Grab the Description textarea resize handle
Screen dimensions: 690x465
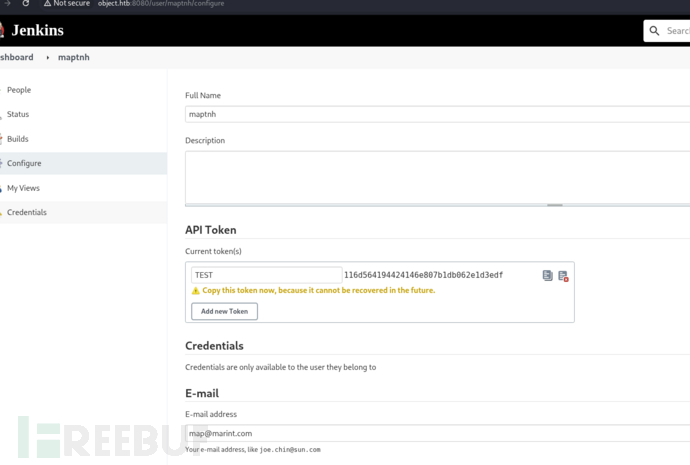[x=554, y=205]
